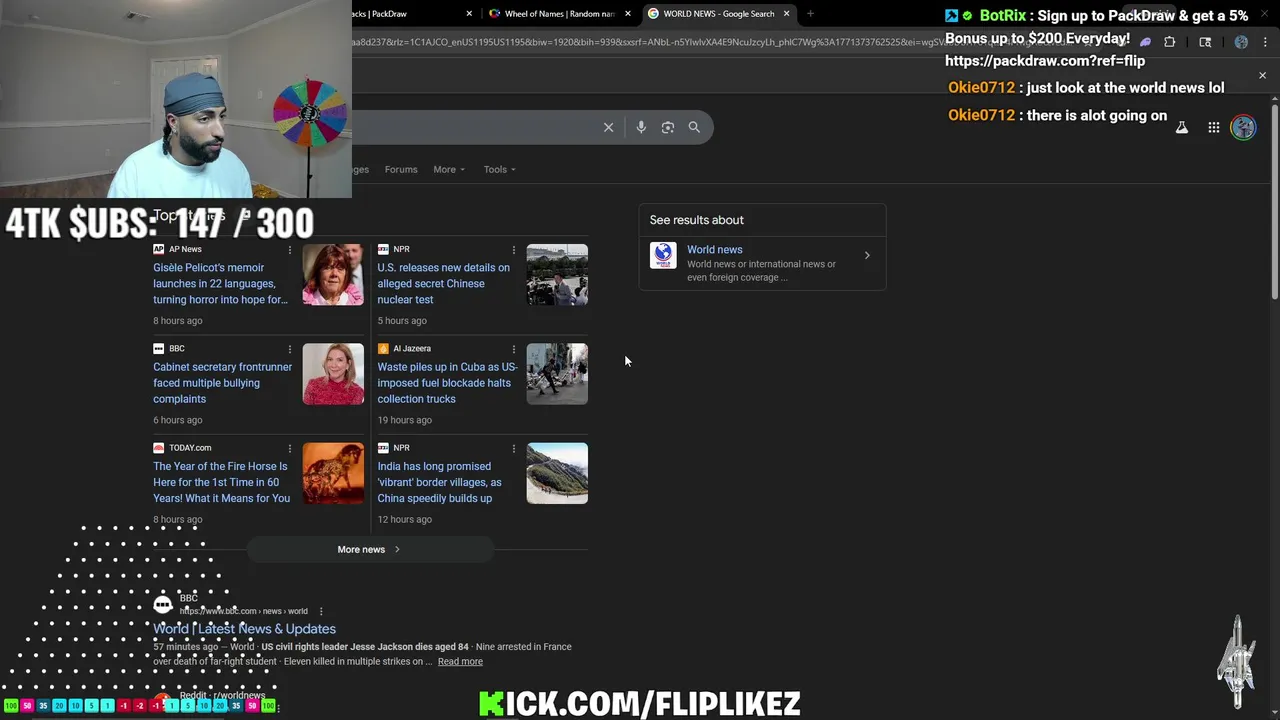This screenshot has width=1280, height=720.
Task: Close the WORLD NEWS Google Search tab
Action: (x=786, y=14)
